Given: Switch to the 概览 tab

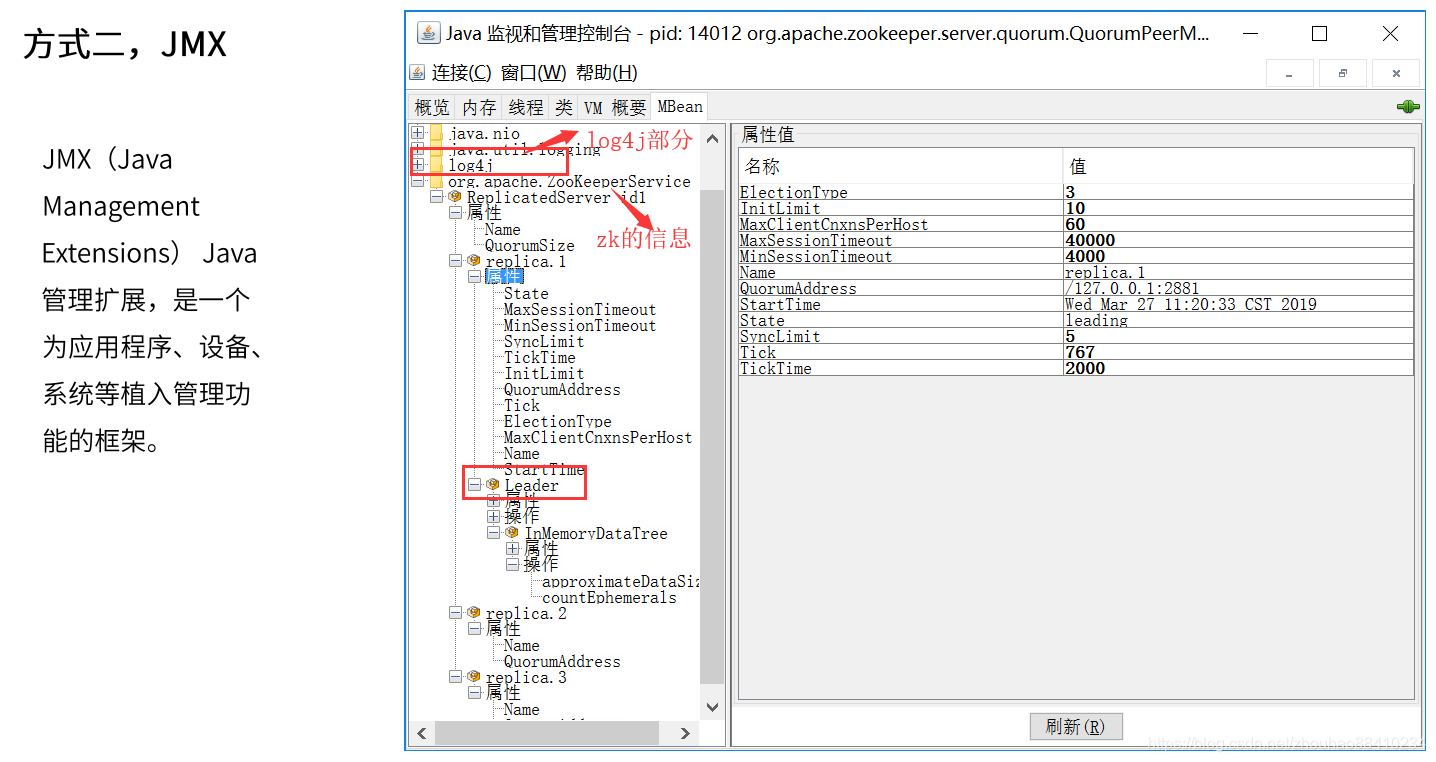Looking at the screenshot, I should 432,107.
